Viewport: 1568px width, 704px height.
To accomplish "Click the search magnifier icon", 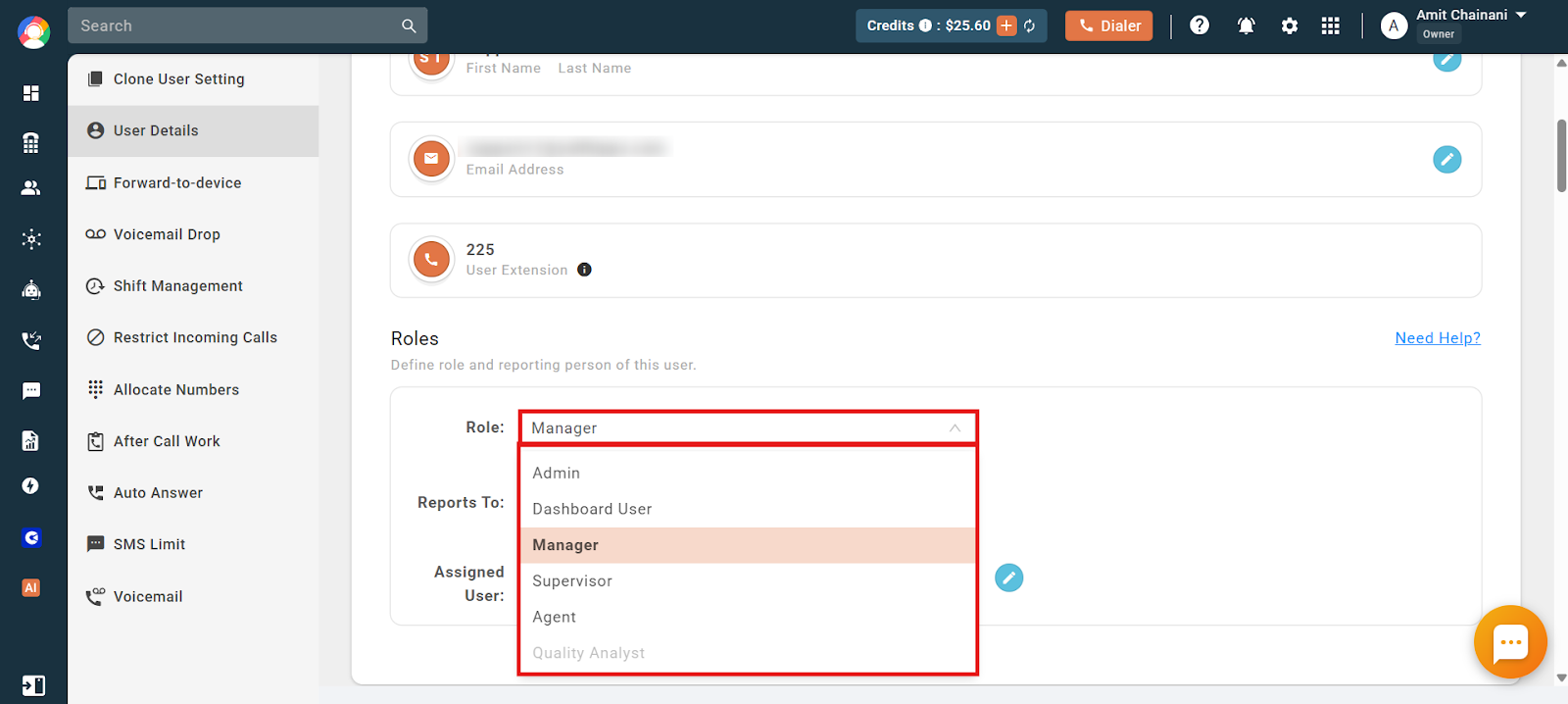I will point(409,26).
